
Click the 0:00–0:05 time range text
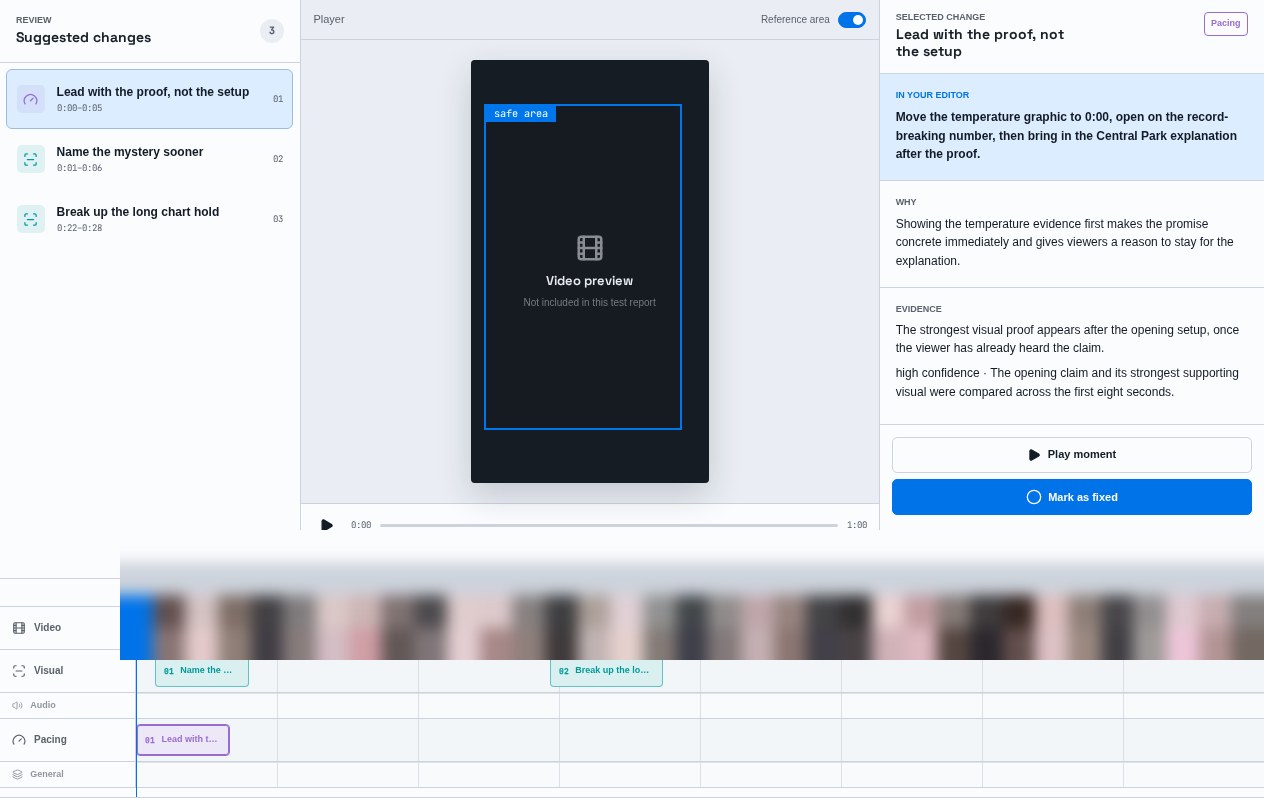(x=80, y=109)
